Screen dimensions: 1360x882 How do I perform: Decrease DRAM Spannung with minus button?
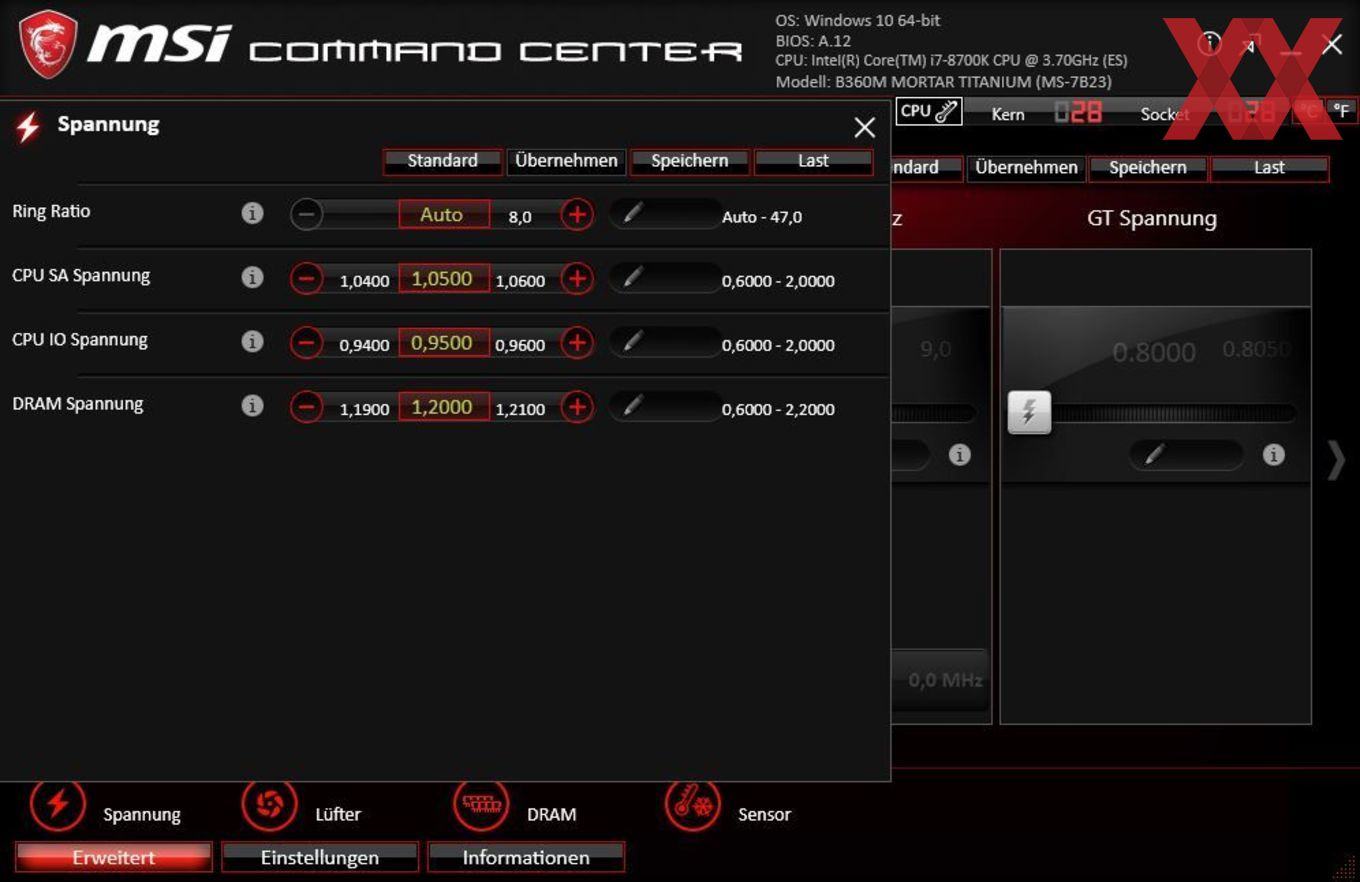point(307,407)
